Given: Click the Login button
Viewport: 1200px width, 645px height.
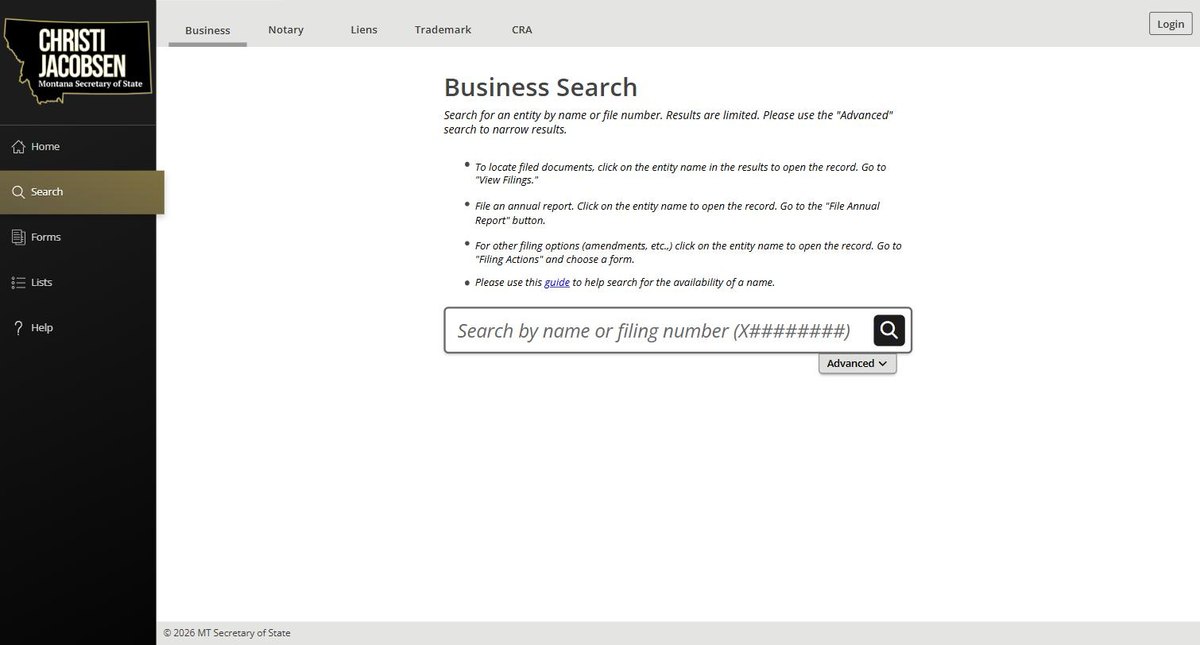Looking at the screenshot, I should pos(1170,24).
